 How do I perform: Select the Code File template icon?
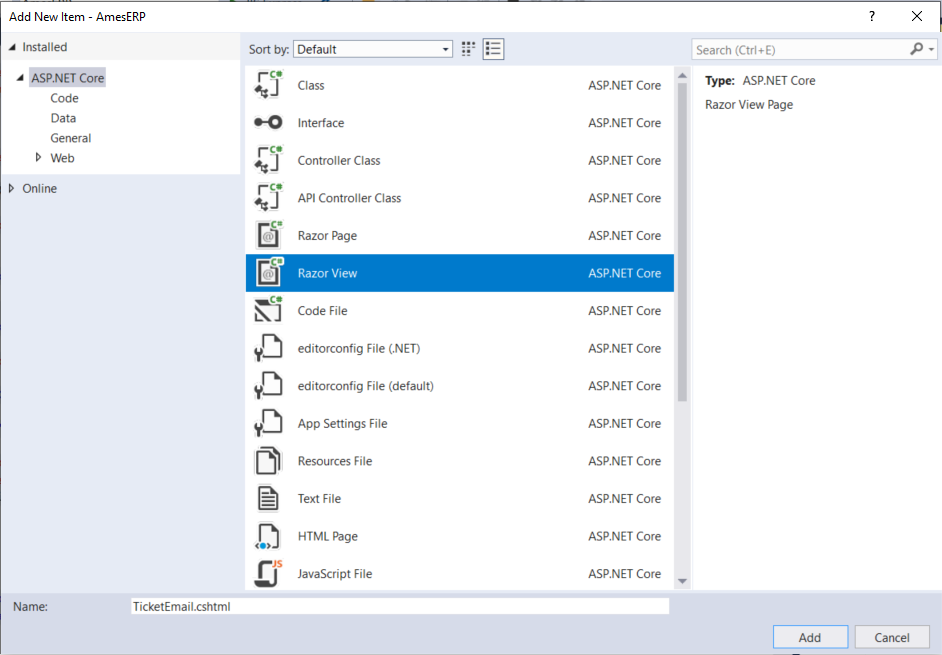268,310
